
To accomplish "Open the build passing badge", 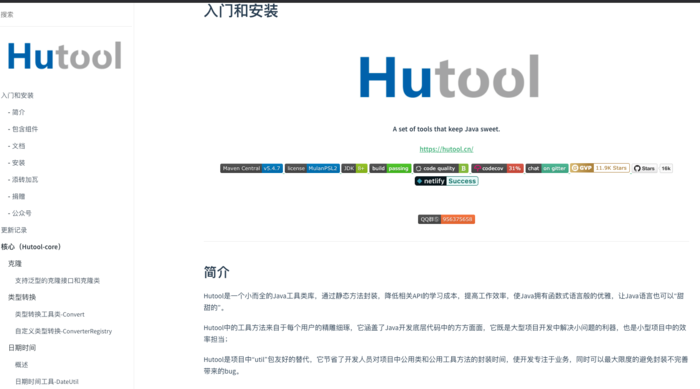I will click(390, 168).
